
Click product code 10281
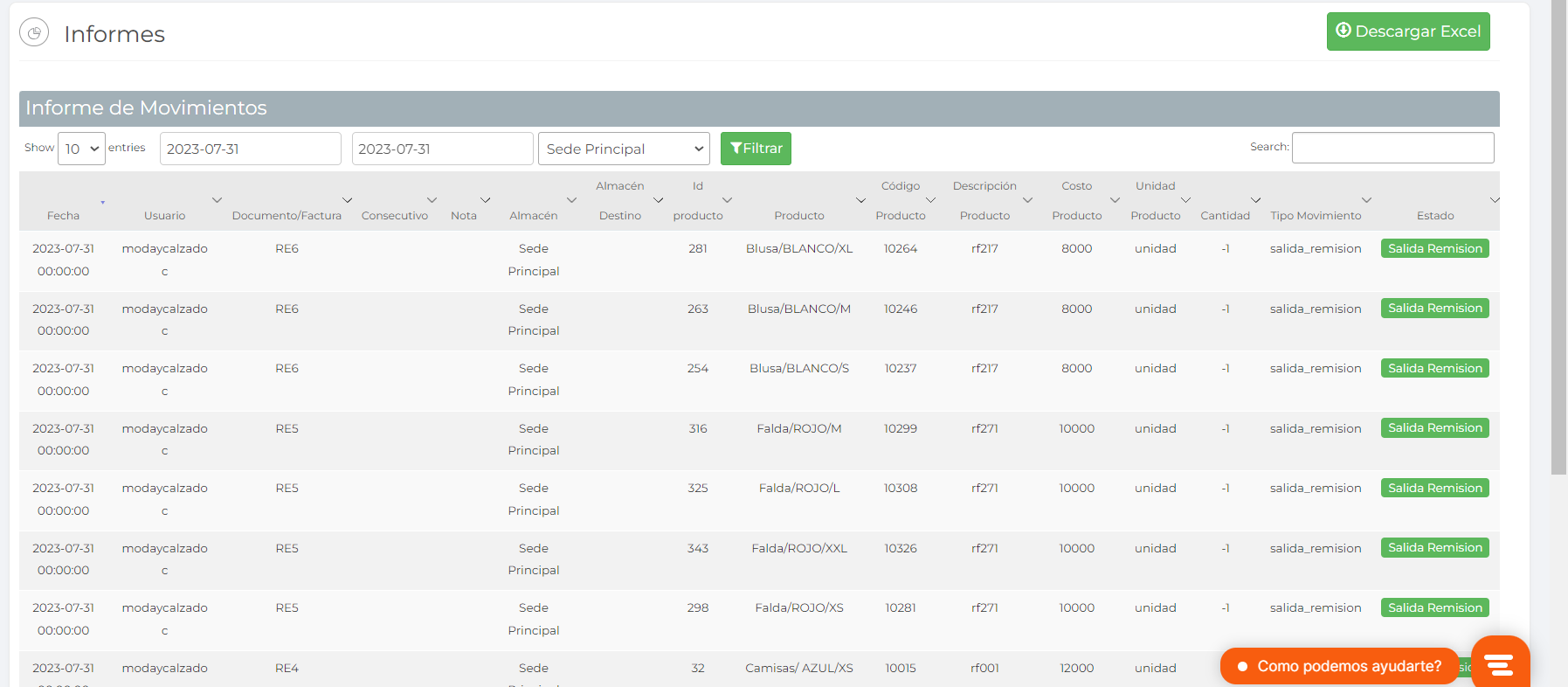[901, 608]
